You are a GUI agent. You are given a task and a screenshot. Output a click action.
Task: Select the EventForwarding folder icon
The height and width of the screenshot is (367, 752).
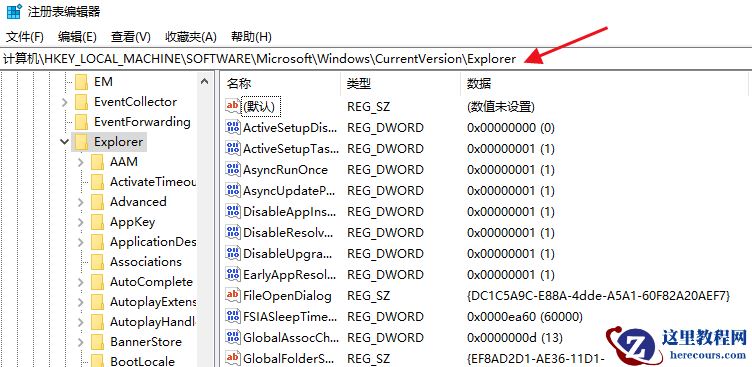click(x=82, y=122)
